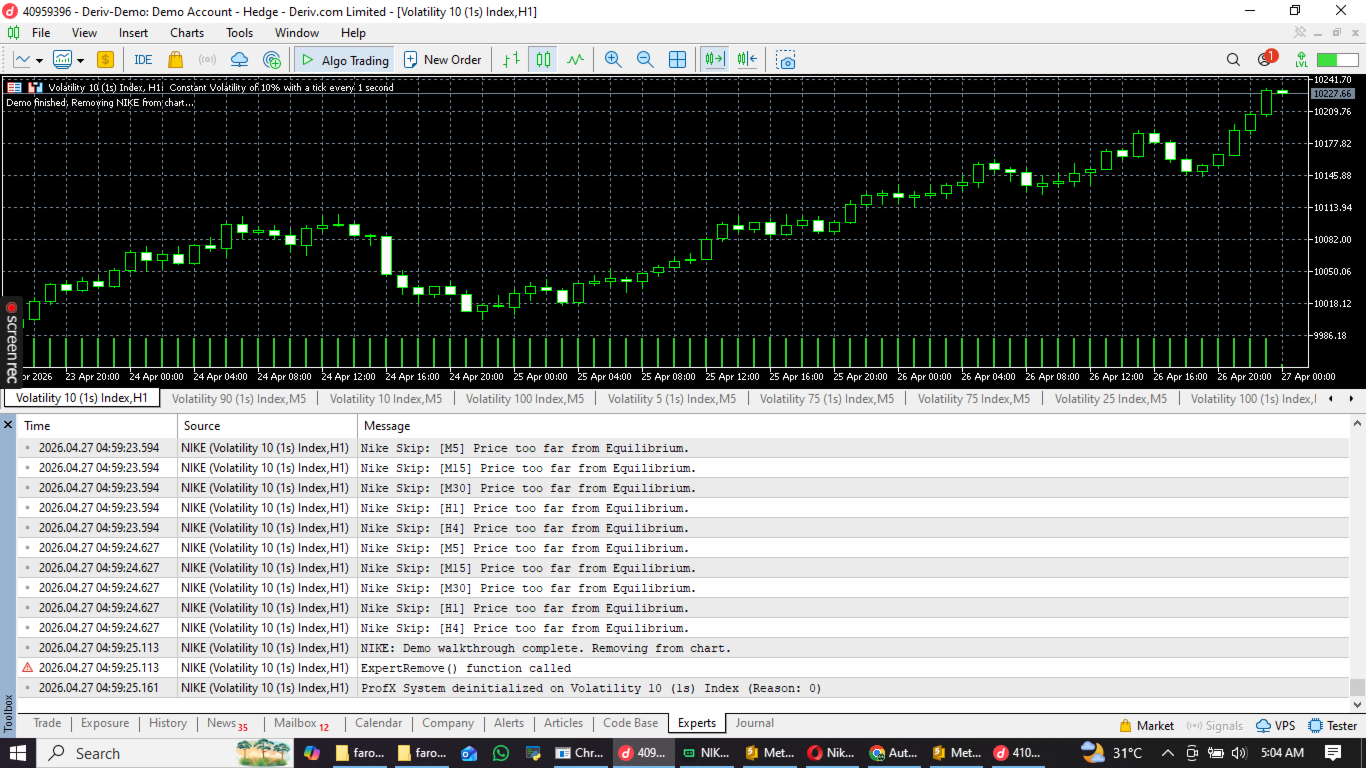This screenshot has width=1366, height=768.
Task: Click the right arrow to scroll chart tabs
Action: pyautogui.click(x=1352, y=398)
